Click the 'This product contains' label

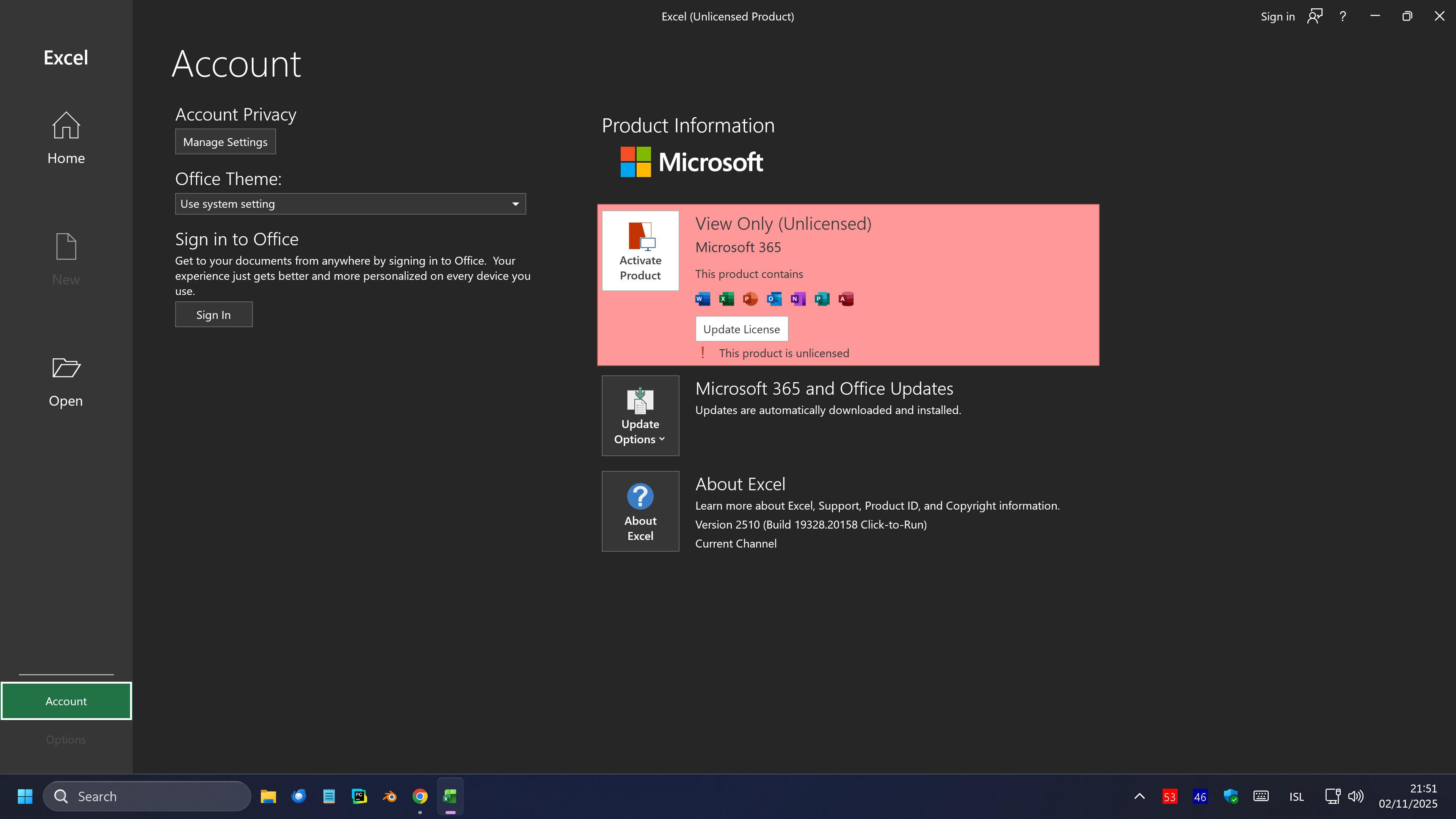[x=749, y=274]
